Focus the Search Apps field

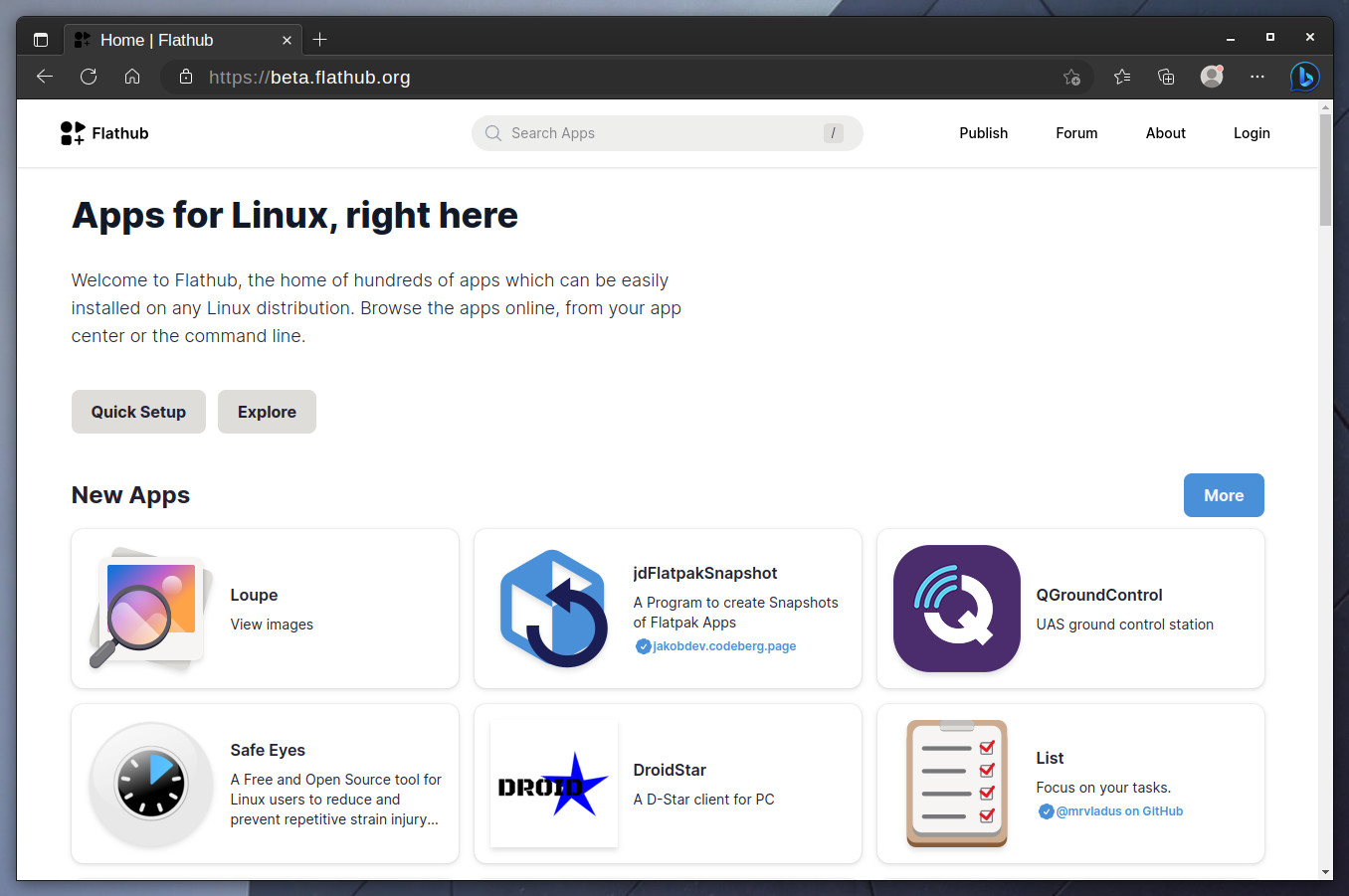[667, 133]
